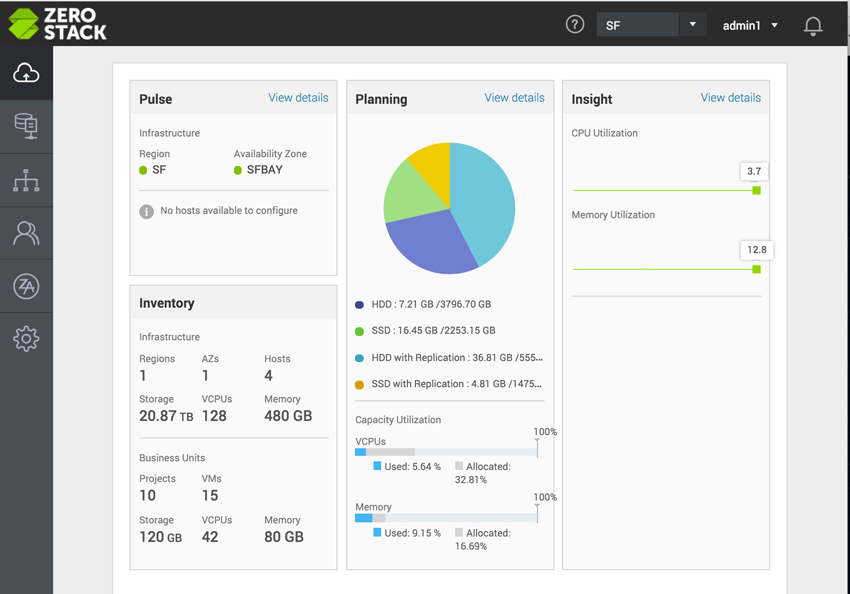Click the 12.8 memory utilization value label

pos(757,250)
